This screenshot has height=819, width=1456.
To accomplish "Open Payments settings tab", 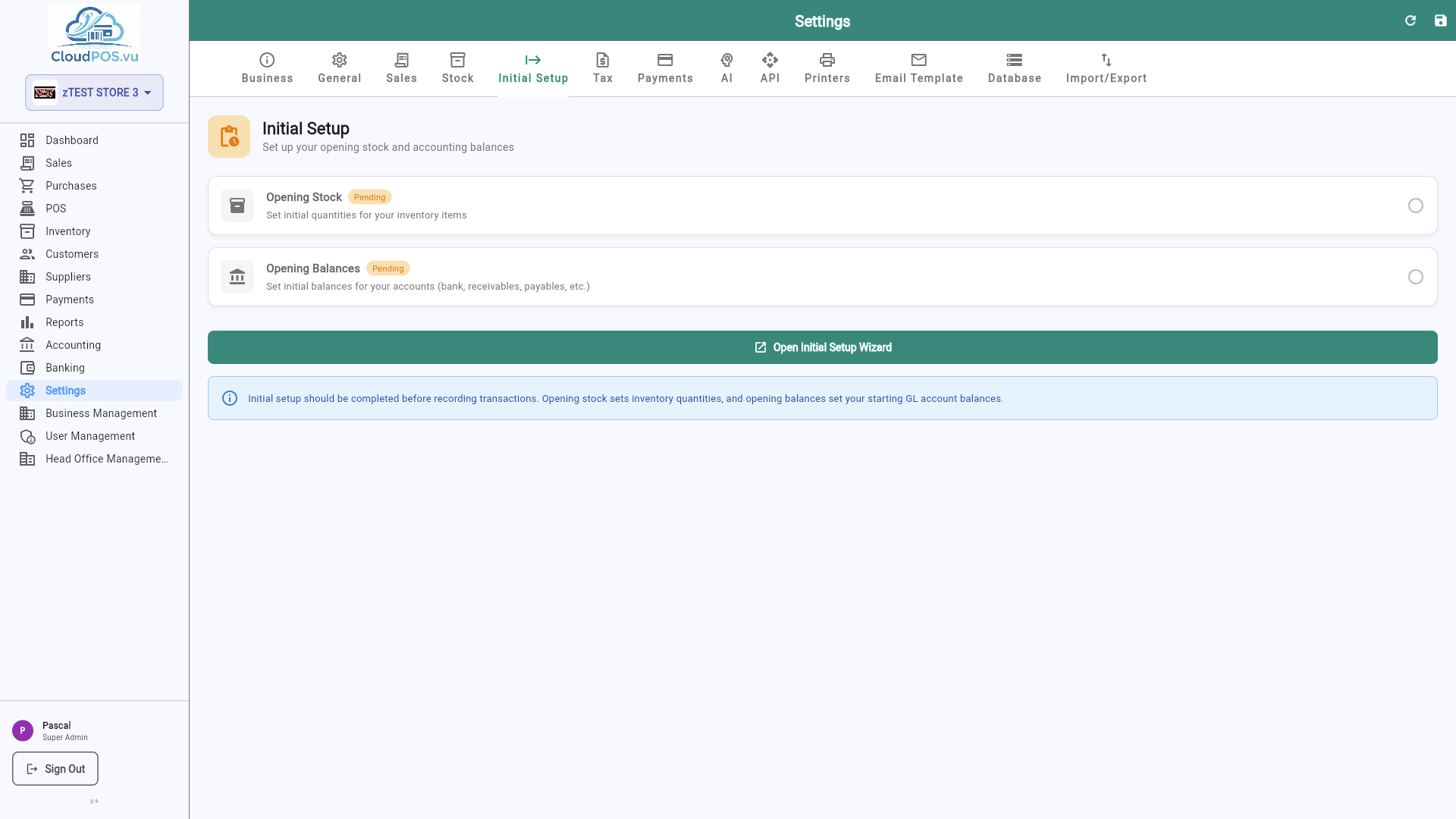I will click(665, 68).
